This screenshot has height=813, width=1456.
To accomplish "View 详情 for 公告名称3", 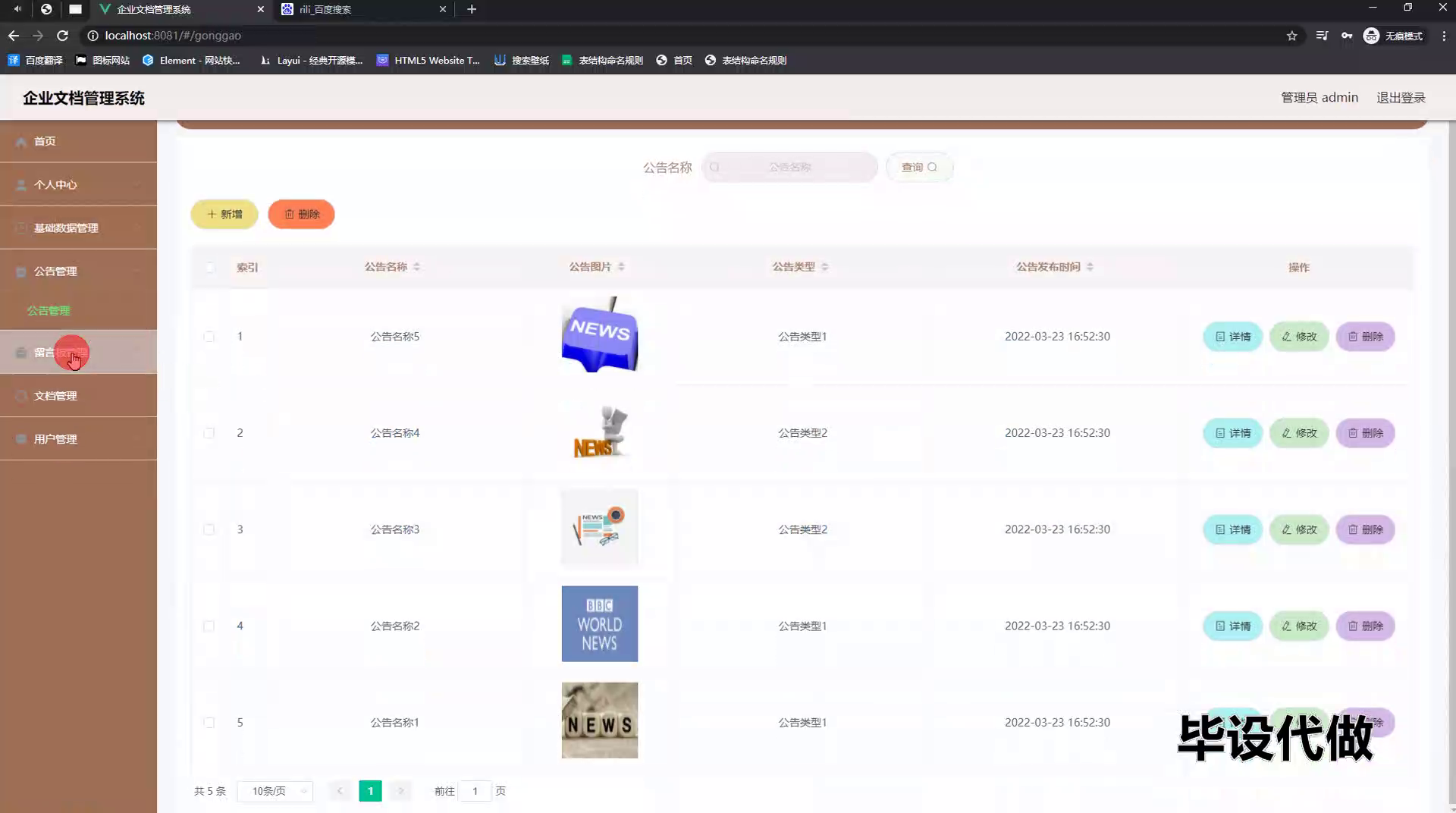I will pyautogui.click(x=1232, y=529).
